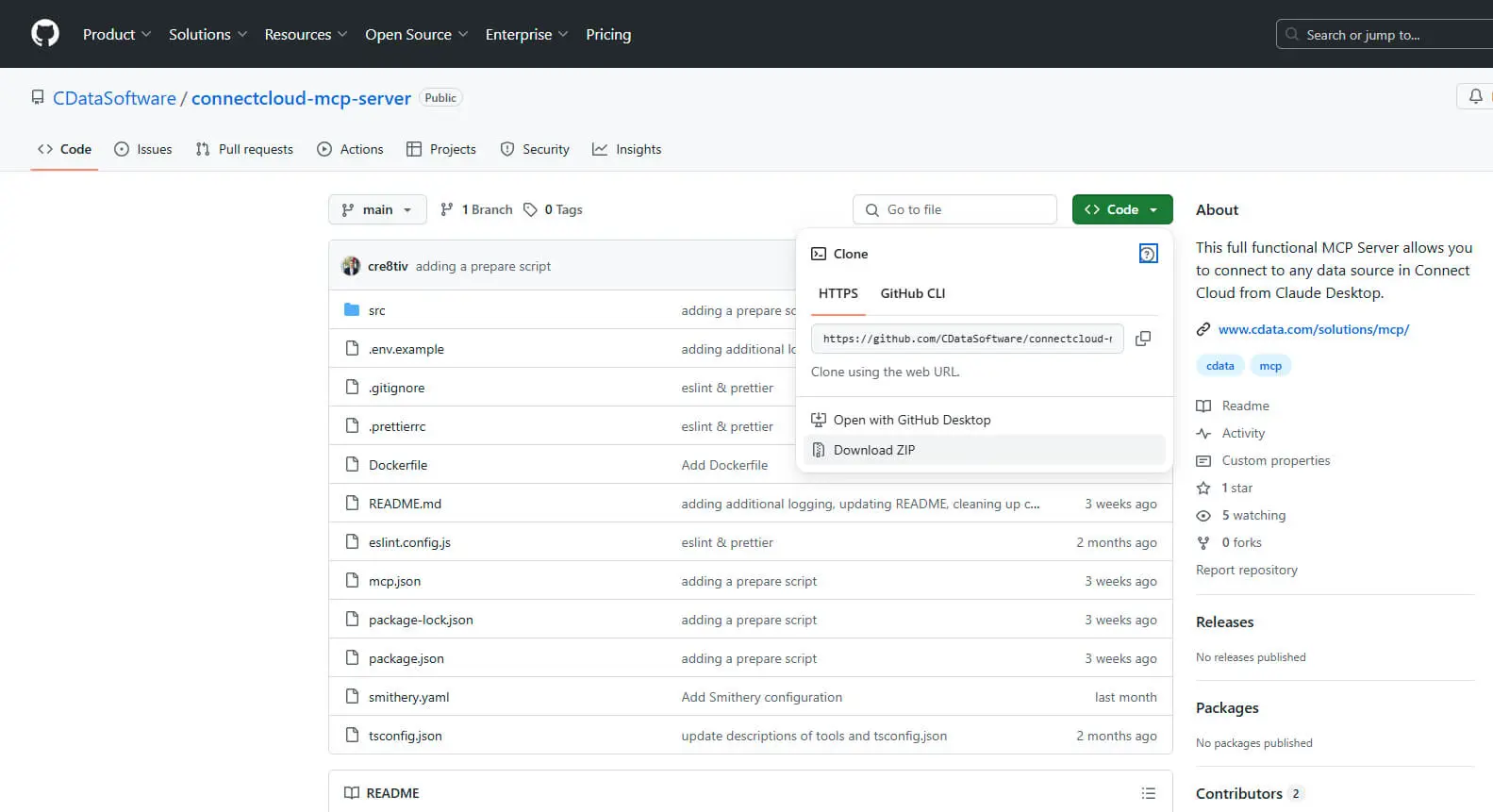Open the notifications bell icon
The height and width of the screenshot is (812, 1493).
click(1475, 97)
